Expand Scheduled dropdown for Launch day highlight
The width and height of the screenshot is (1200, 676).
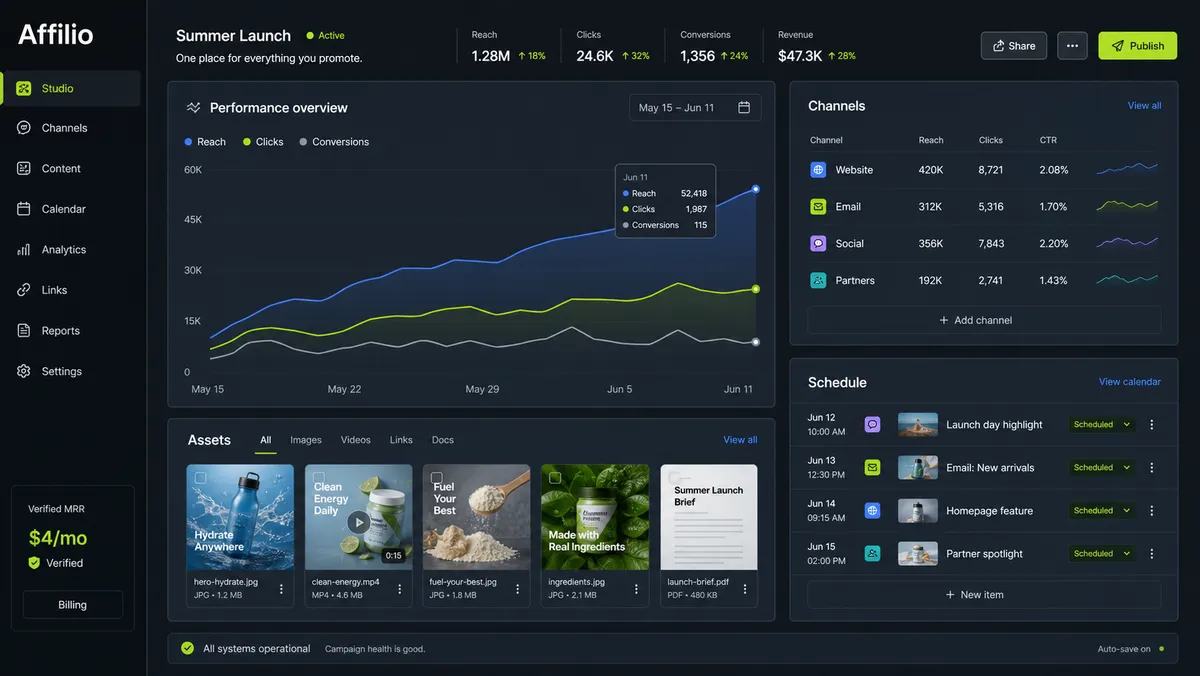click(x=1102, y=425)
